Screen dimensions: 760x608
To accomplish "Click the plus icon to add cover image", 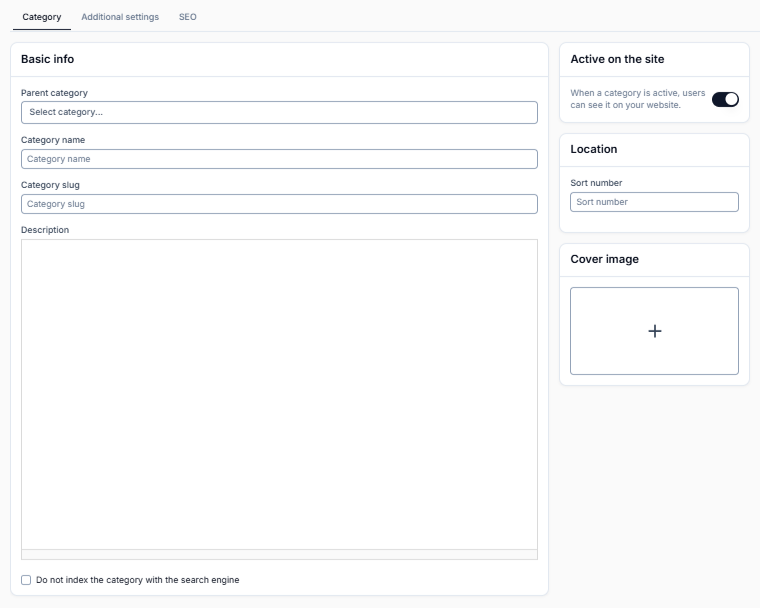I will 654,331.
